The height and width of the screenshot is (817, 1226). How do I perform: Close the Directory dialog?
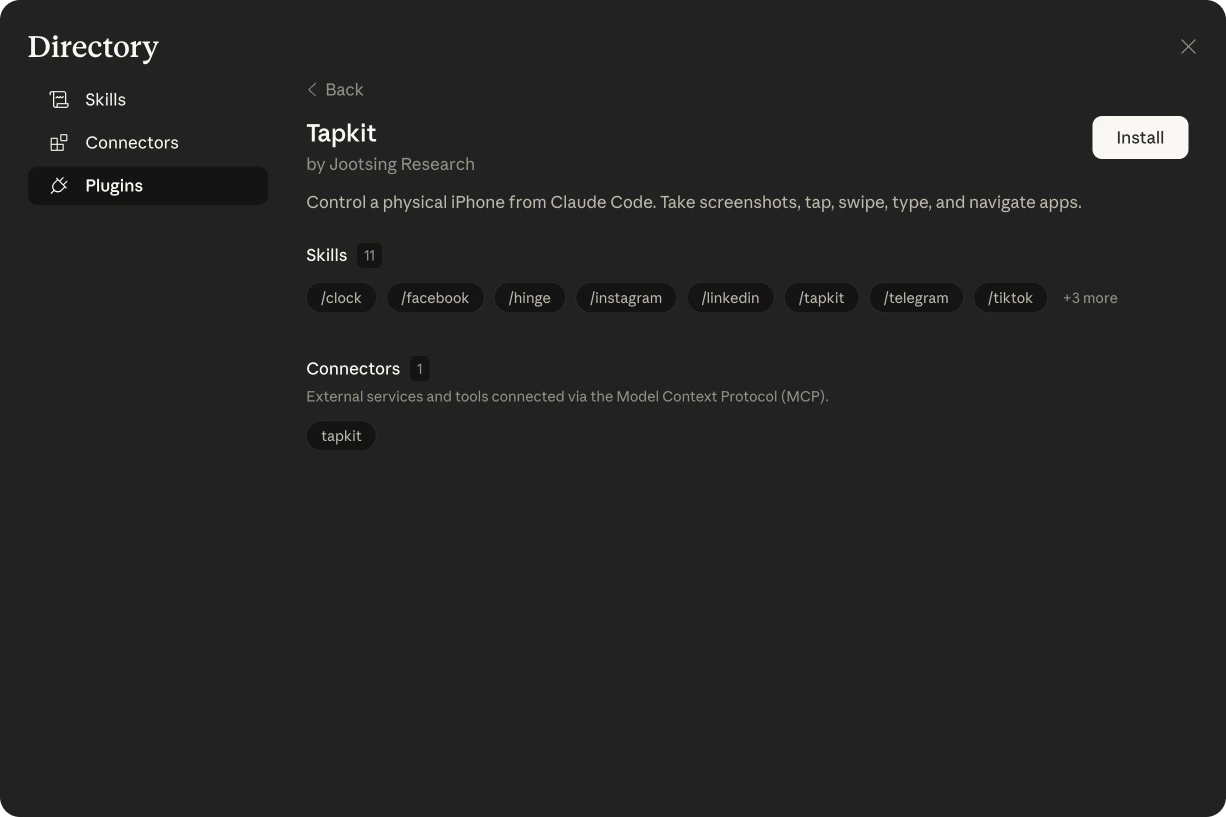tap(1188, 46)
